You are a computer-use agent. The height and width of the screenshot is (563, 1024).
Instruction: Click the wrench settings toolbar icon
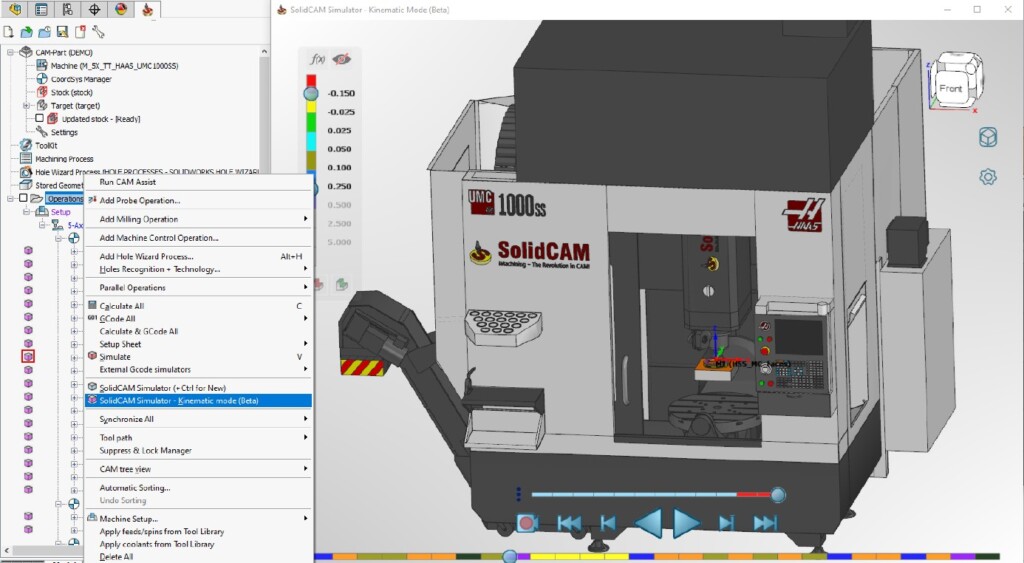pos(98,31)
